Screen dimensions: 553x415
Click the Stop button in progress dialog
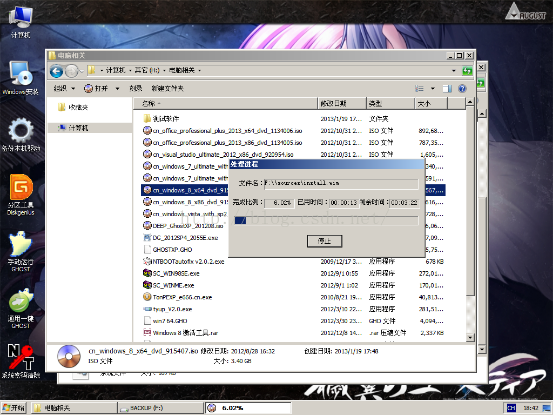coord(324,241)
